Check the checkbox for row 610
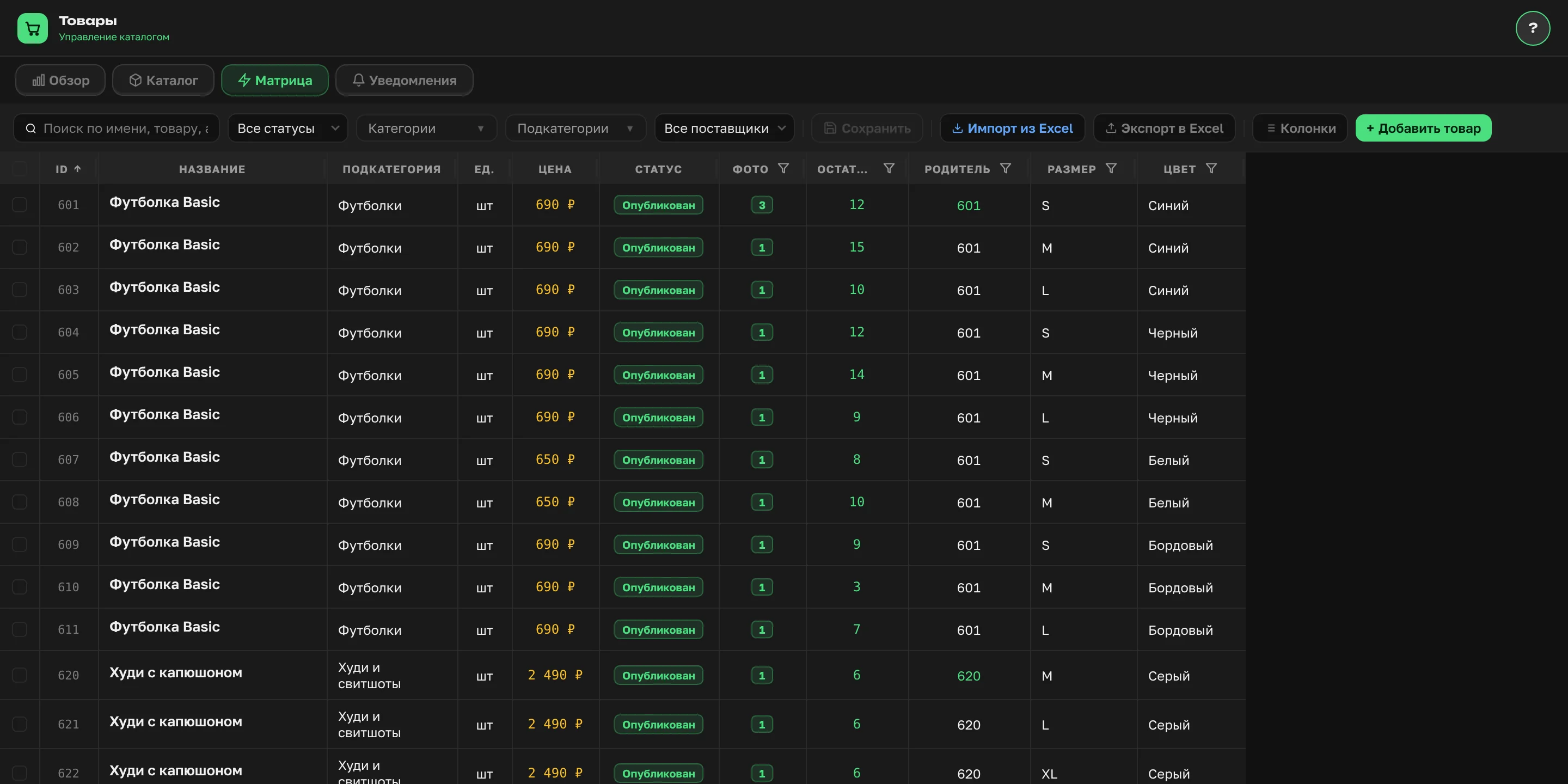This screenshot has width=1568, height=784. [x=20, y=587]
